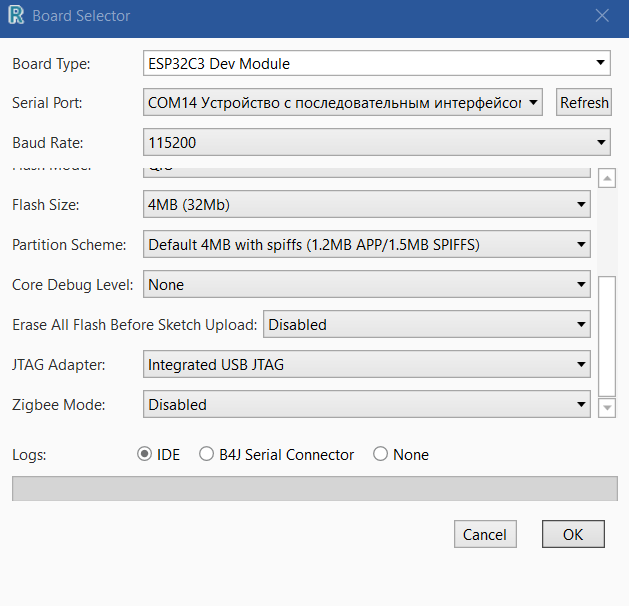Cancel the board selection dialog
Screen dimensions: 629x606
coord(485,534)
